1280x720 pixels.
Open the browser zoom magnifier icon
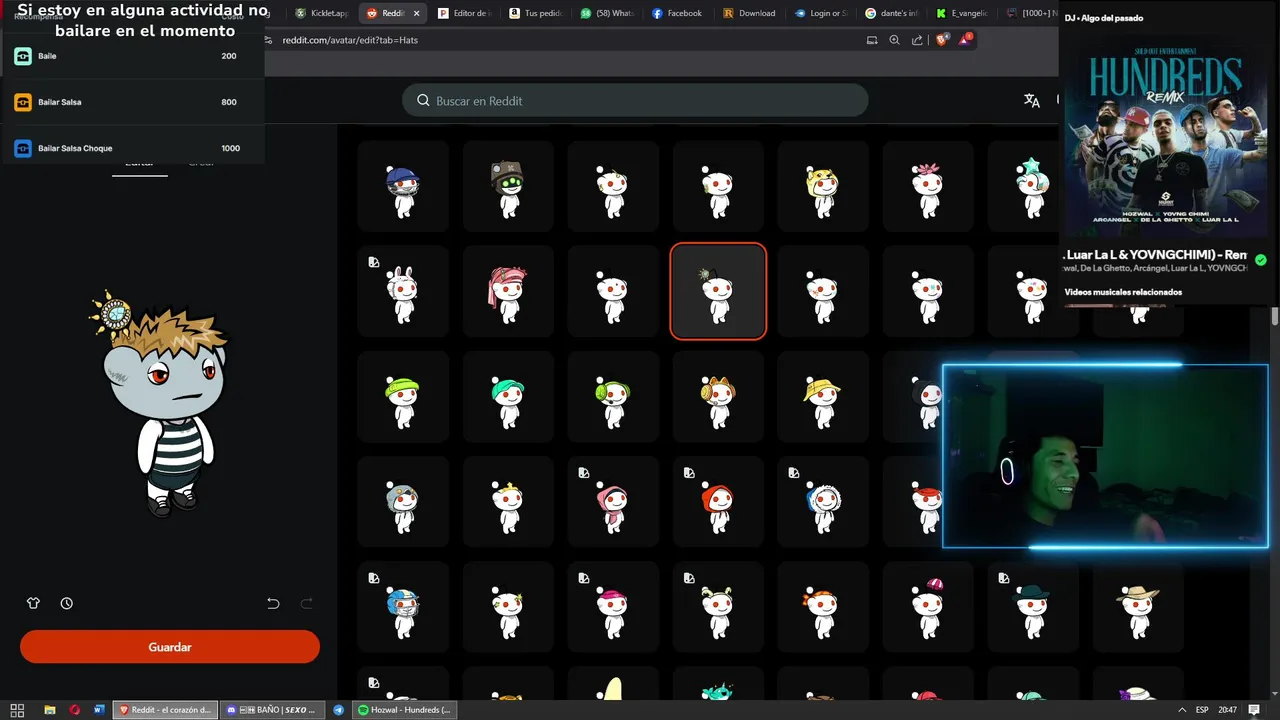click(x=894, y=40)
